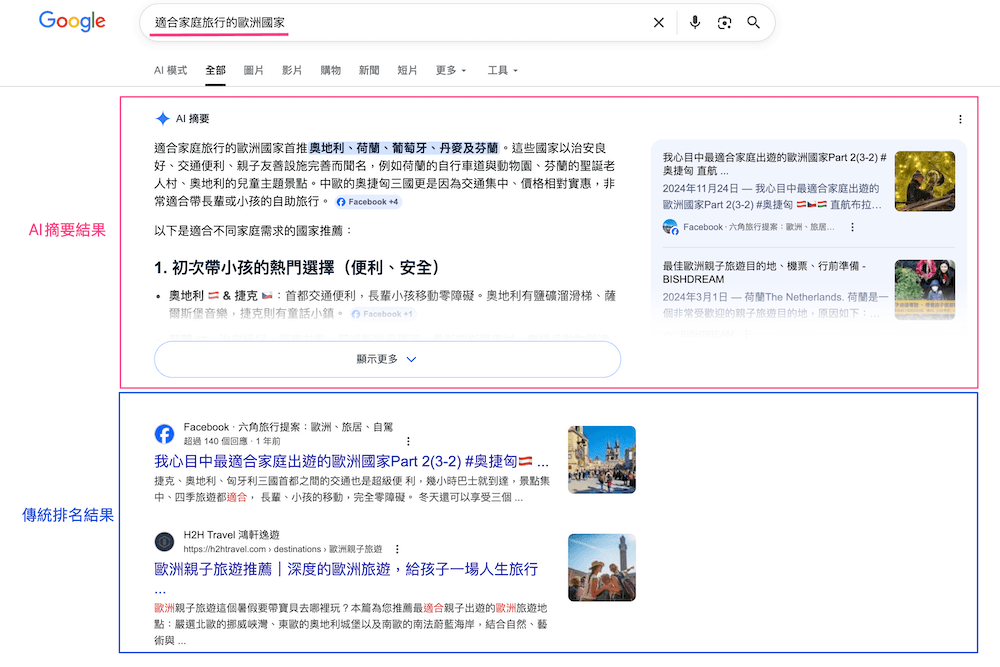Clear the search box with the X icon

tap(658, 22)
